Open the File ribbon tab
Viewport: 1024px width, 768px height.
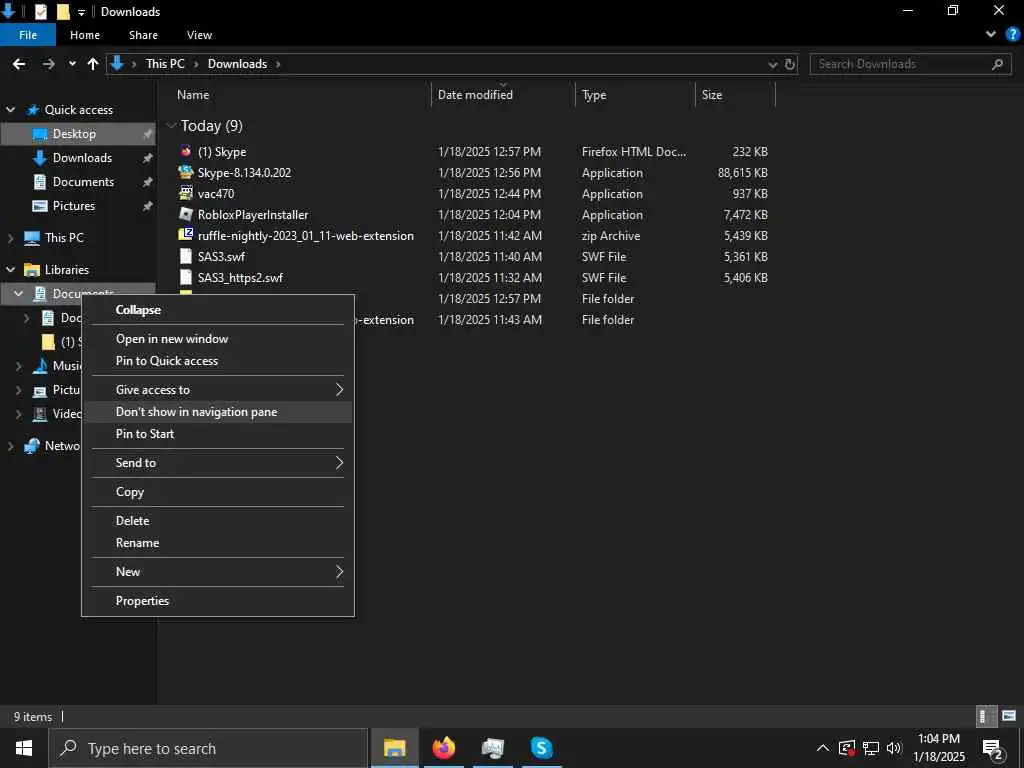pos(28,35)
